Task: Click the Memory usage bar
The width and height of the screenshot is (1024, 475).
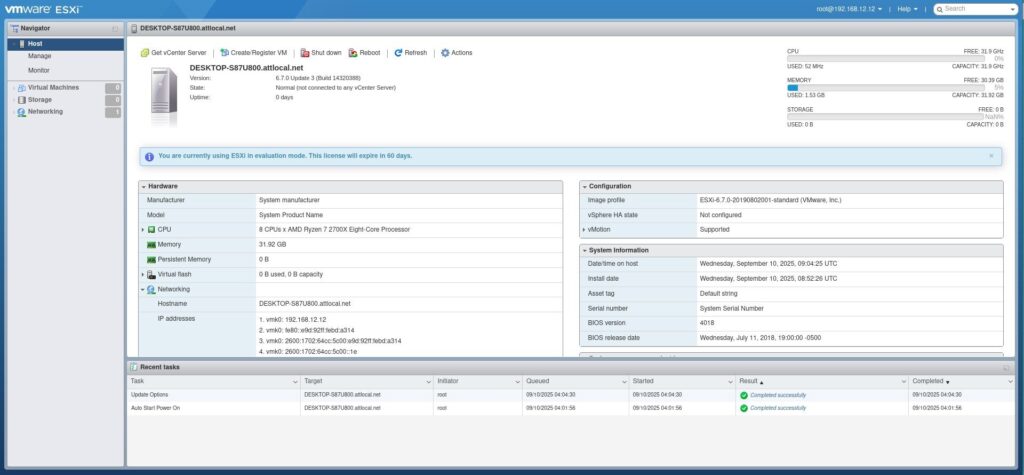Action: pos(886,88)
